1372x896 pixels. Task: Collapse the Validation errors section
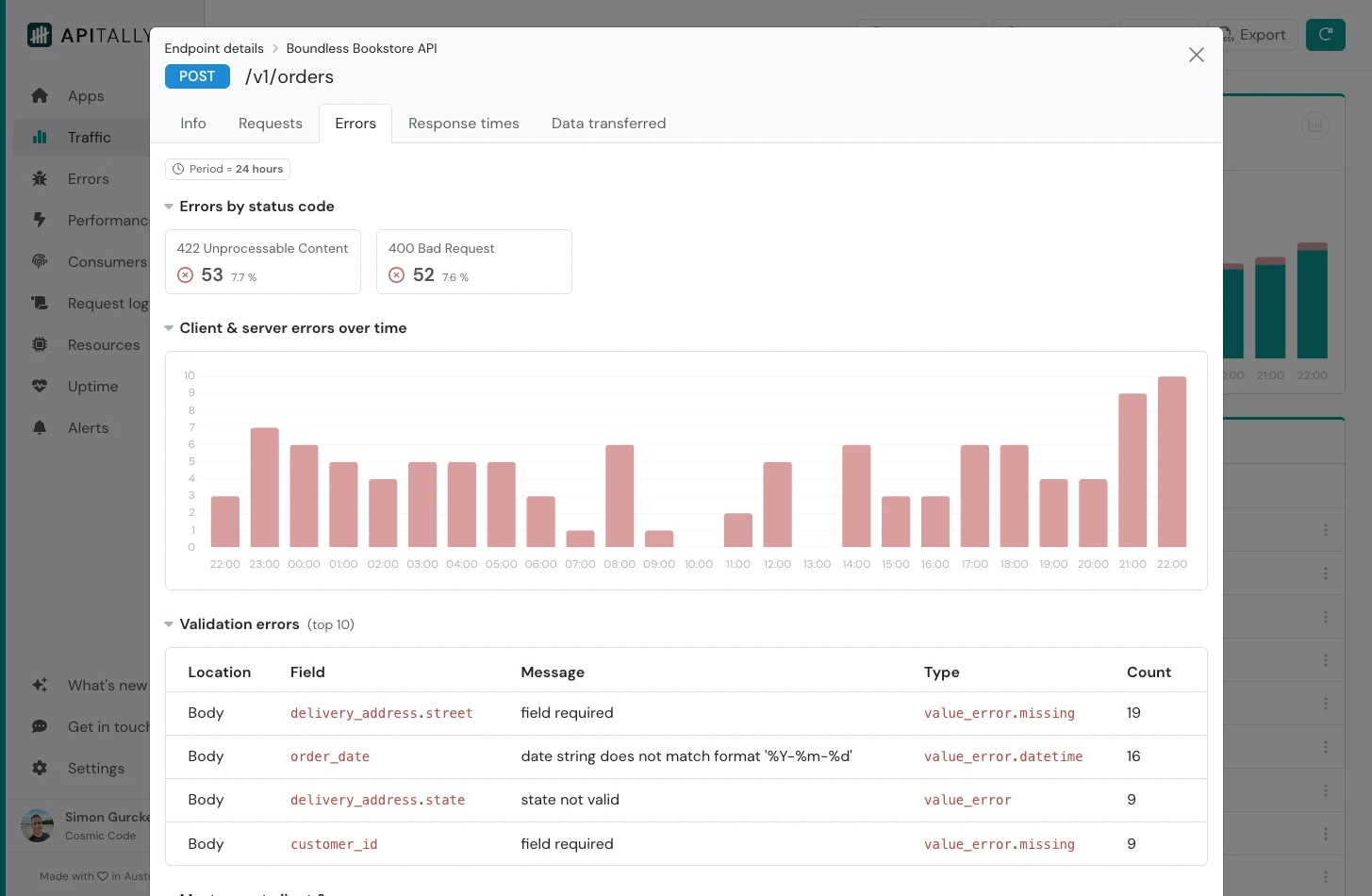(169, 624)
